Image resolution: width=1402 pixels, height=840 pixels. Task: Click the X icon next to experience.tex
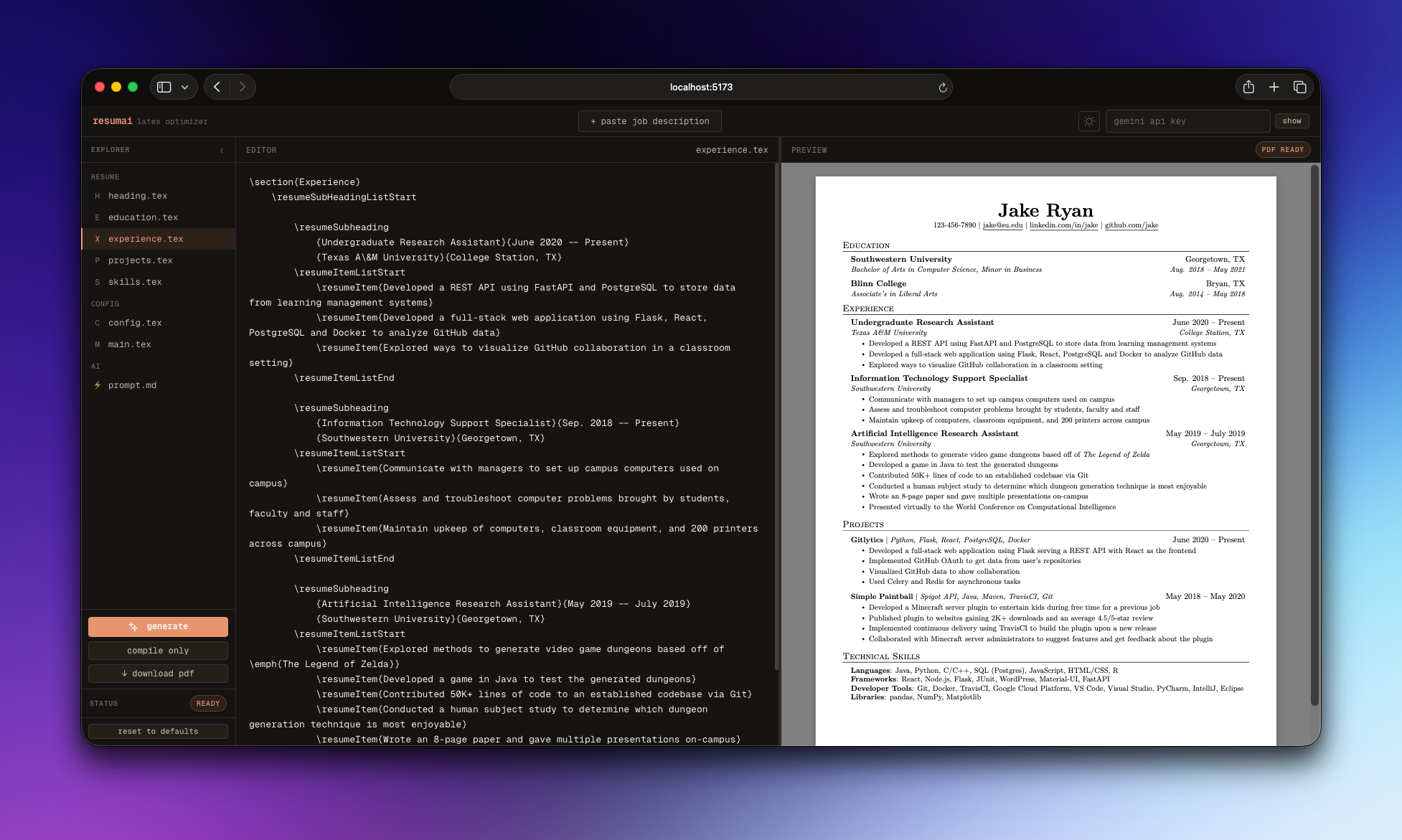point(97,239)
